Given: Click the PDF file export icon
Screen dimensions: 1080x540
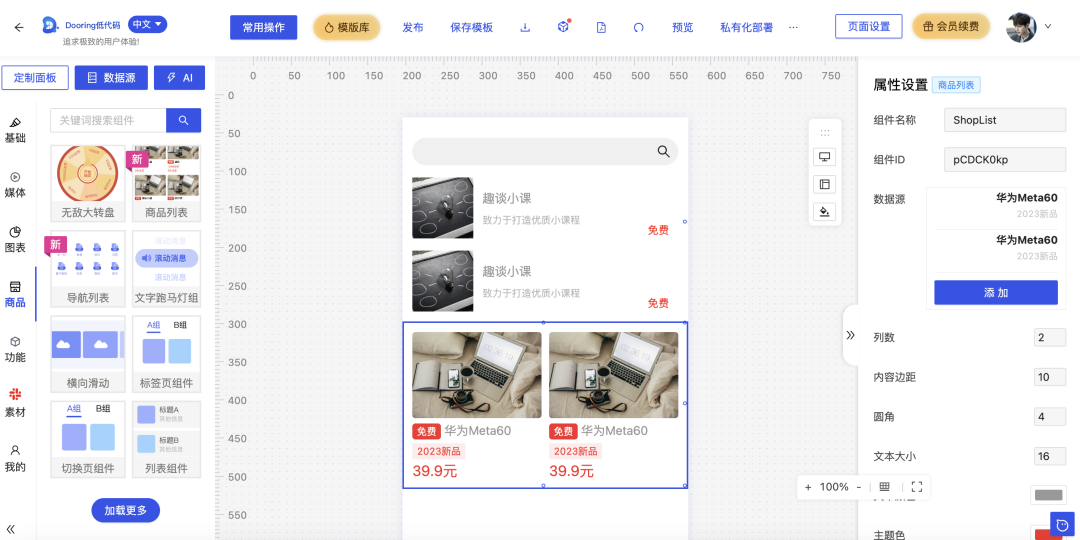Looking at the screenshot, I should pyautogui.click(x=601, y=28).
